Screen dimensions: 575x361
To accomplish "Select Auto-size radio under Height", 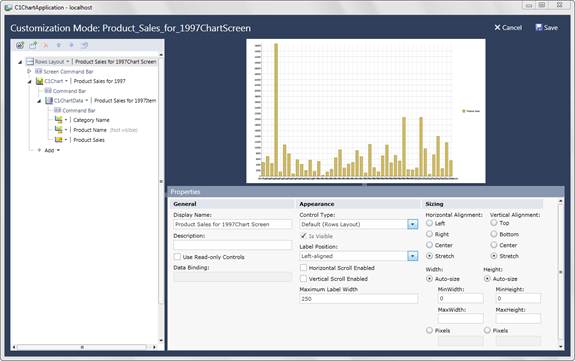I will click(487, 279).
